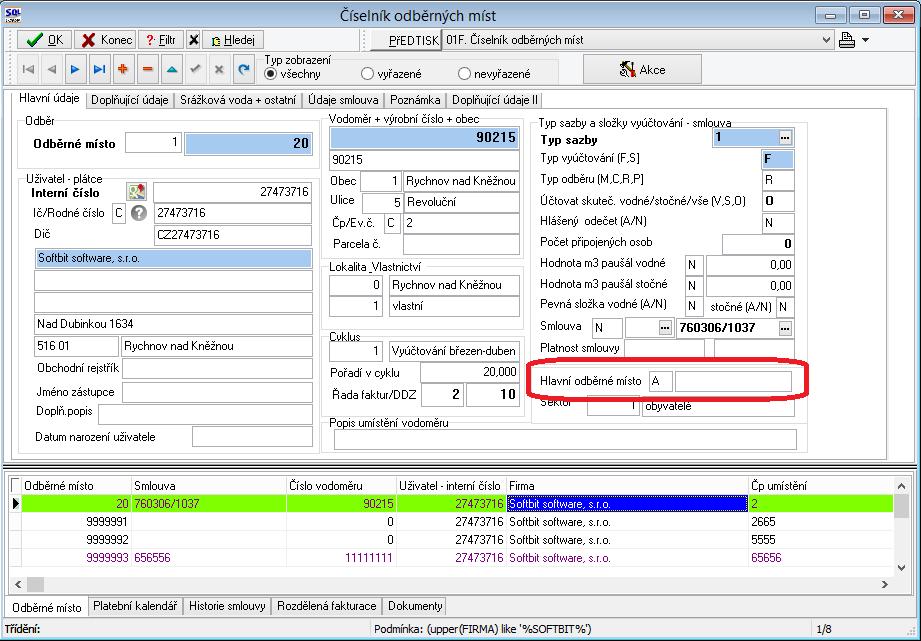This screenshot has width=921, height=641.
Task: Go to next record arrow
Action: pos(75,69)
